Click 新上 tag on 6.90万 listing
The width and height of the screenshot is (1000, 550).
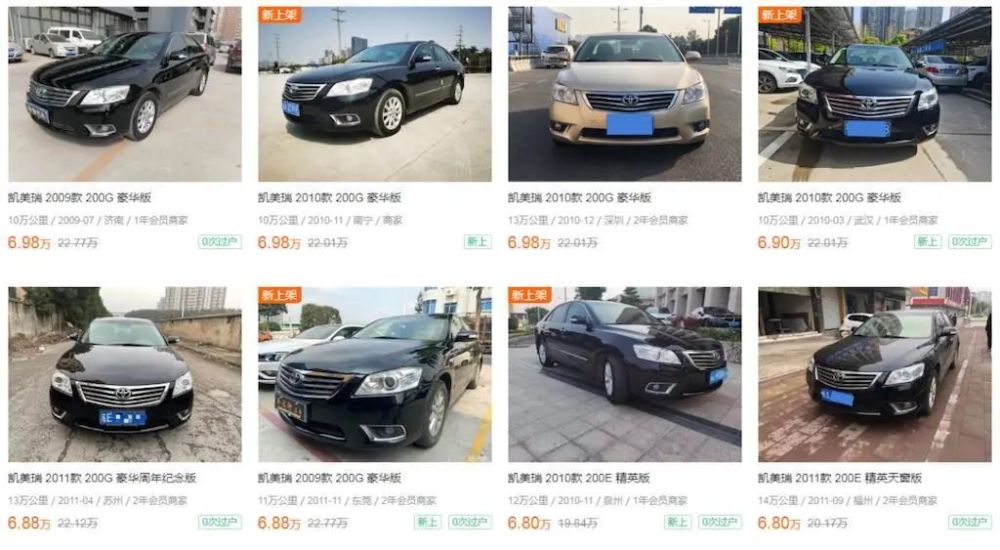pyautogui.click(x=927, y=242)
